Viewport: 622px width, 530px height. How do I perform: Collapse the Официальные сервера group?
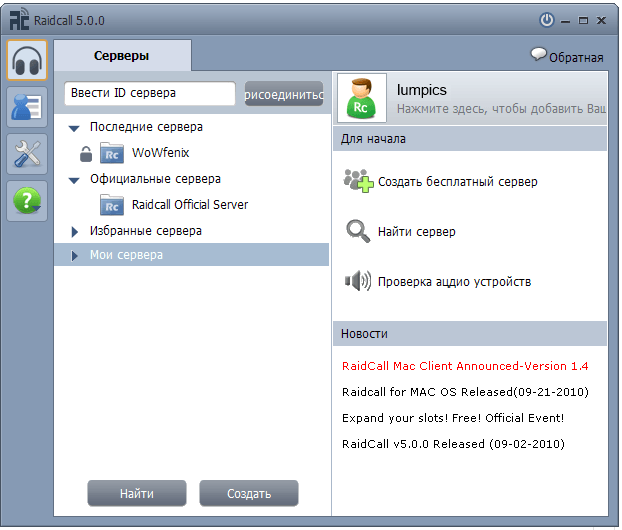[x=75, y=180]
